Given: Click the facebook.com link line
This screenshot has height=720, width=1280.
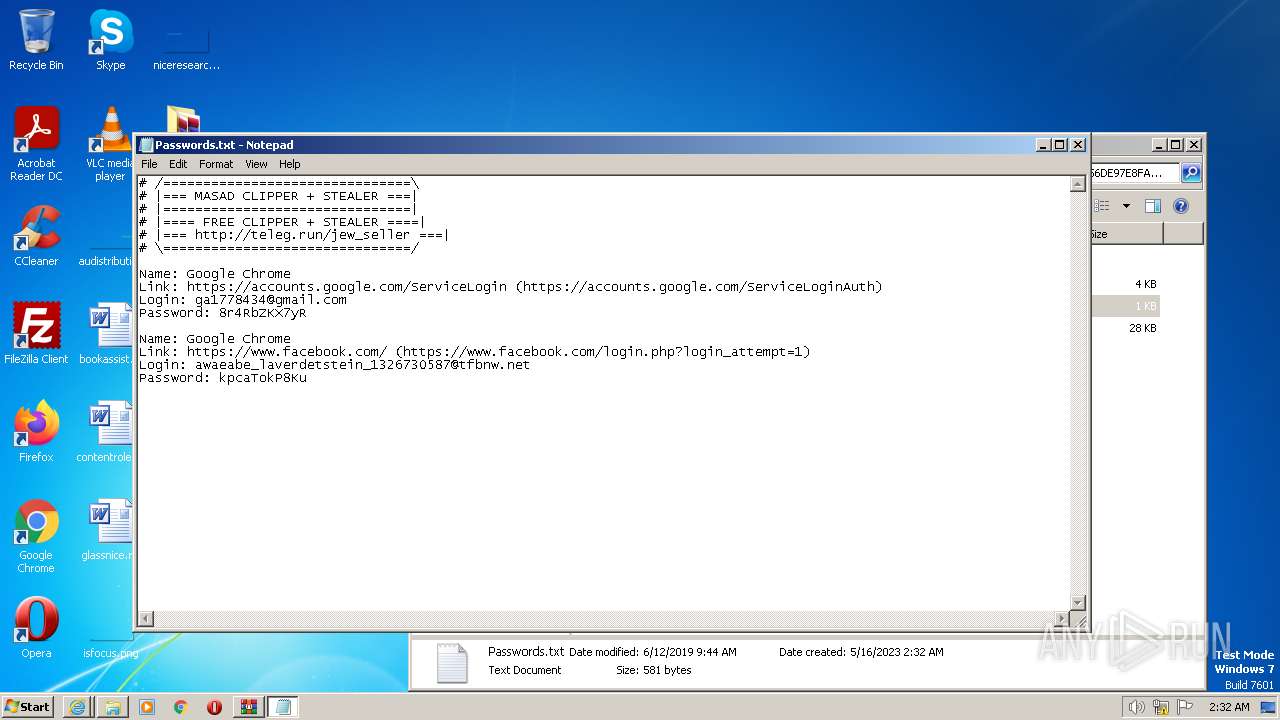Looking at the screenshot, I should pos(475,352).
